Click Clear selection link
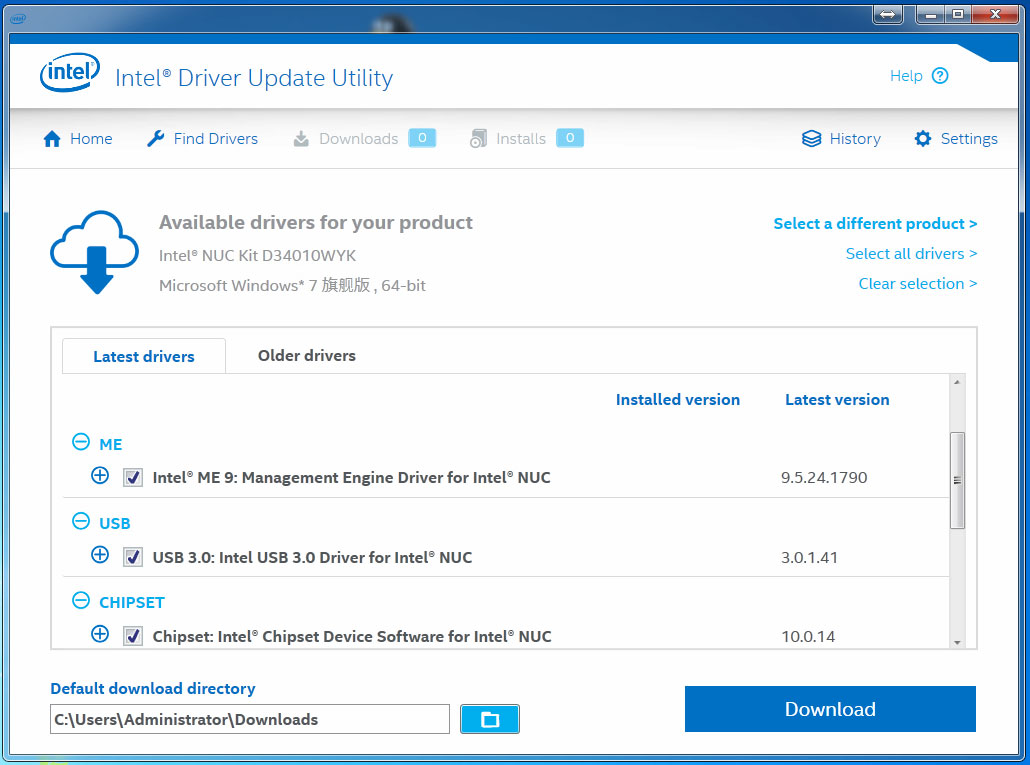The width and height of the screenshot is (1030, 765). coord(918,284)
